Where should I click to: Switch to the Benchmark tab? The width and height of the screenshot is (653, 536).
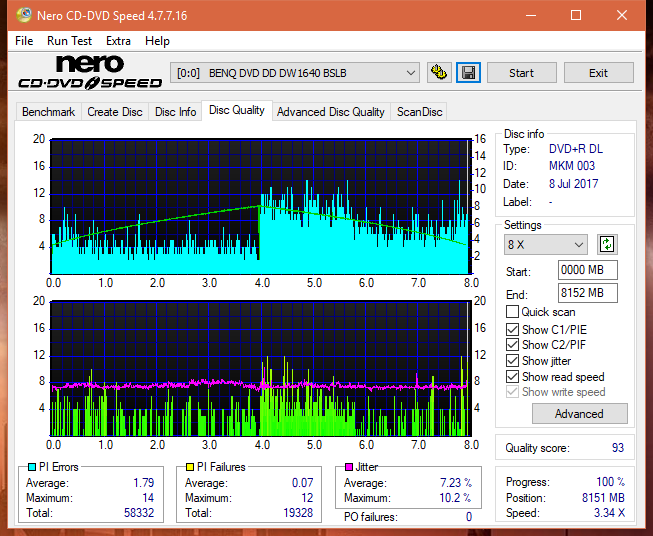(49, 112)
